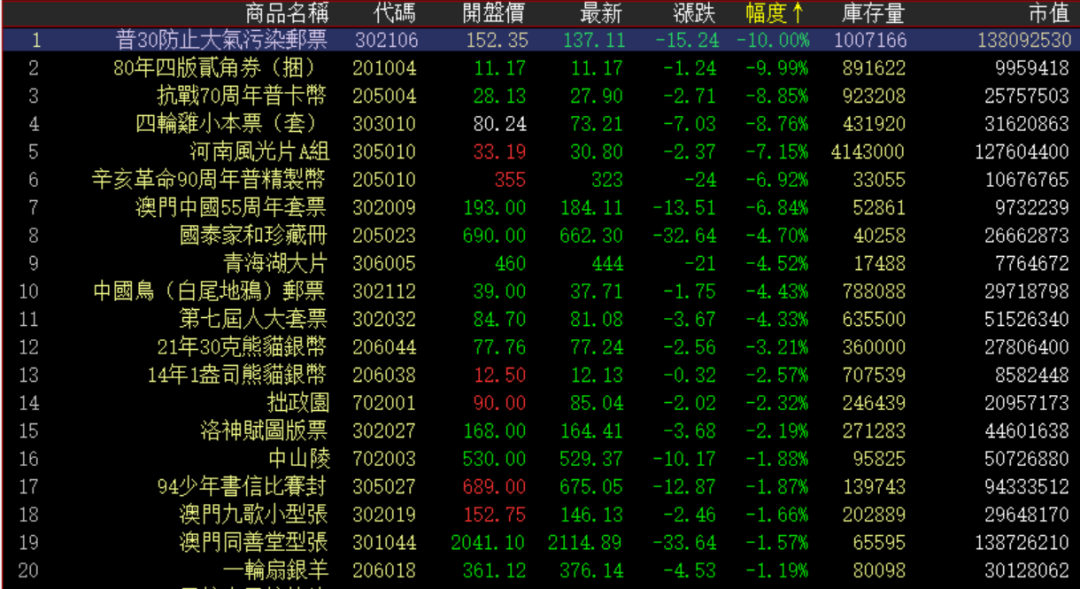
Task: Select row 中國鳥（白尾地鴉）郵票
Action: (x=541, y=291)
